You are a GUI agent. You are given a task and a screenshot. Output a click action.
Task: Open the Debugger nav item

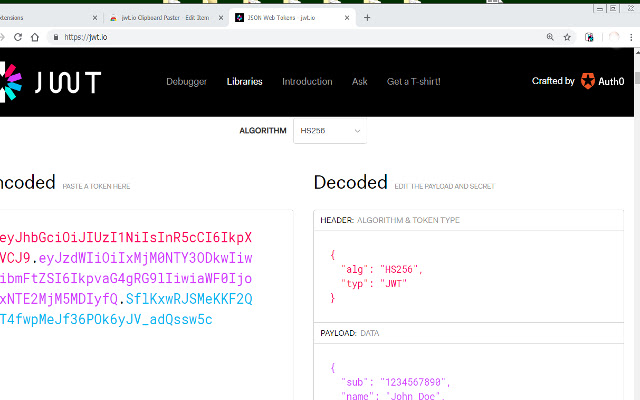tap(186, 82)
